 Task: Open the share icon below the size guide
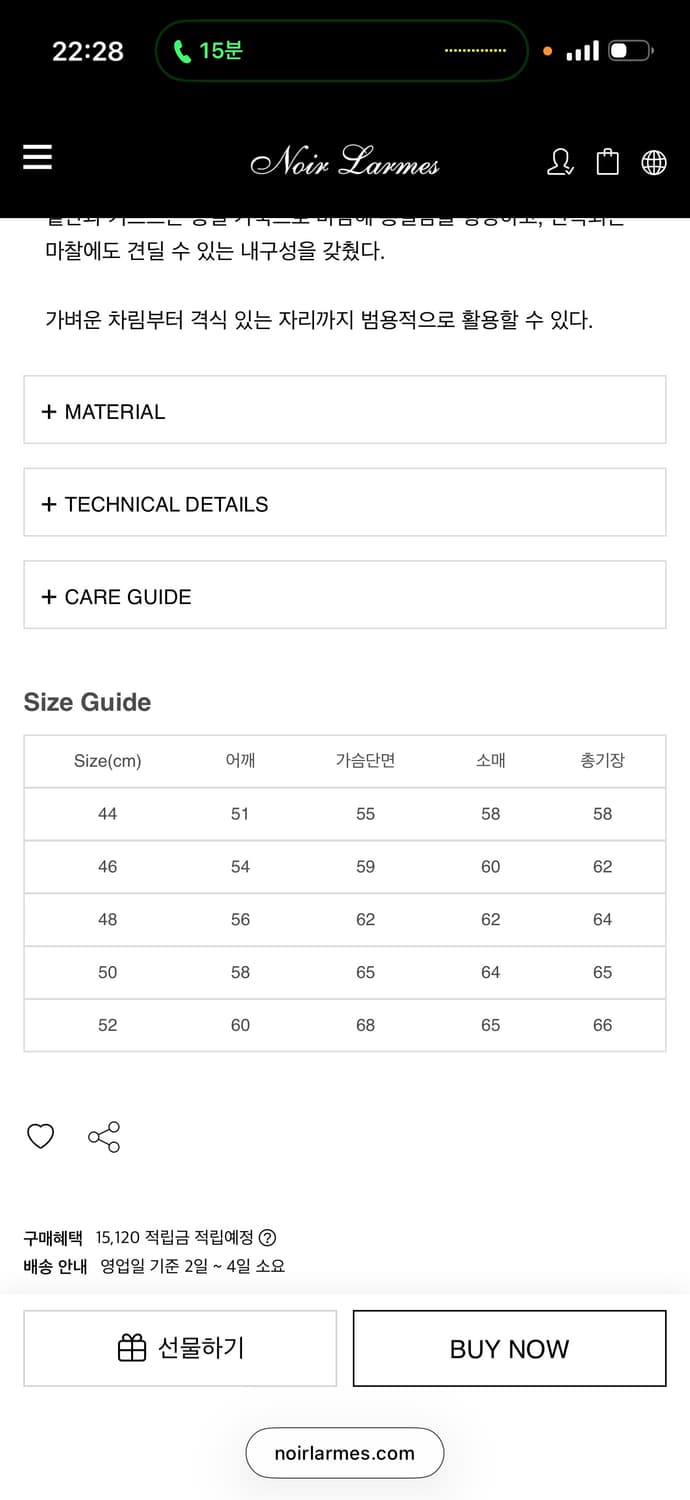(x=104, y=1136)
